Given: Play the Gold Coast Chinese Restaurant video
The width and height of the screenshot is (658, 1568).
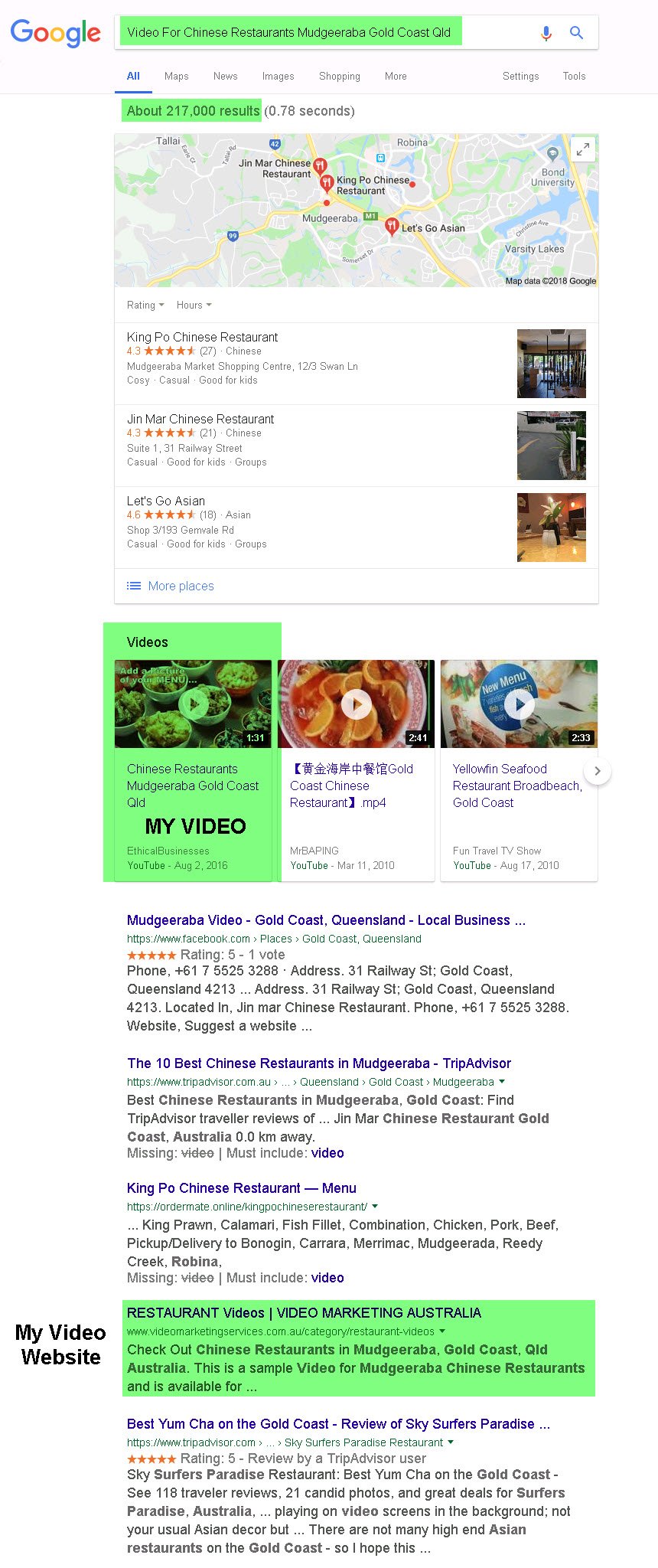Looking at the screenshot, I should click(356, 704).
